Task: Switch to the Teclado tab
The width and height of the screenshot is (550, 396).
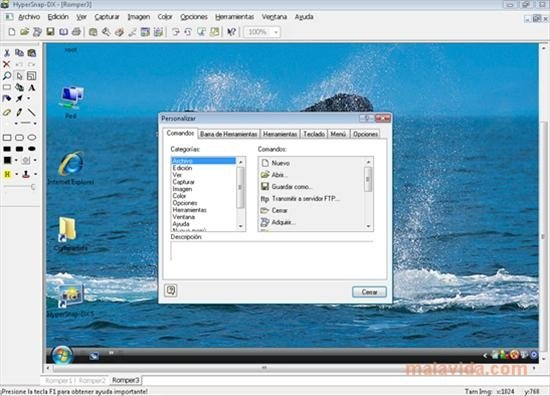Action: coord(314,134)
